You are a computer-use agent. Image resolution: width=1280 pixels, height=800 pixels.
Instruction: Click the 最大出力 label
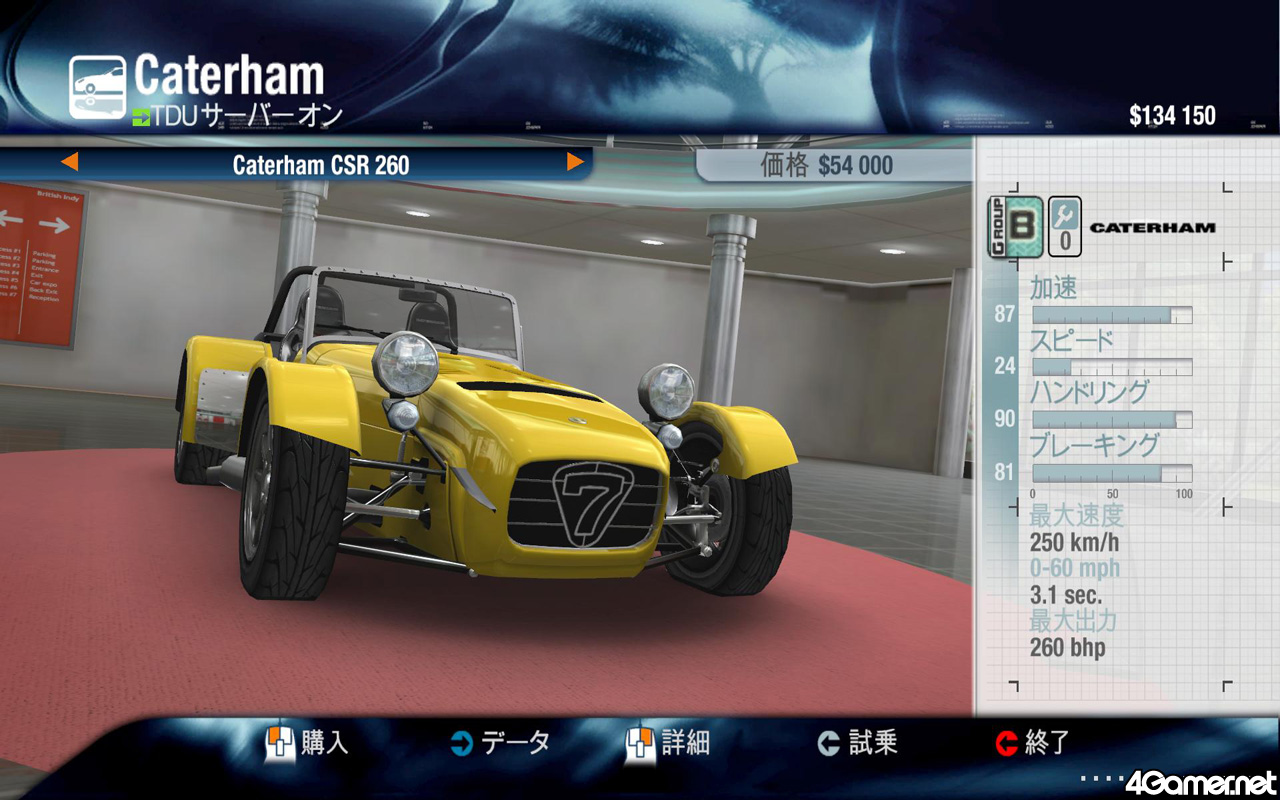point(1074,621)
